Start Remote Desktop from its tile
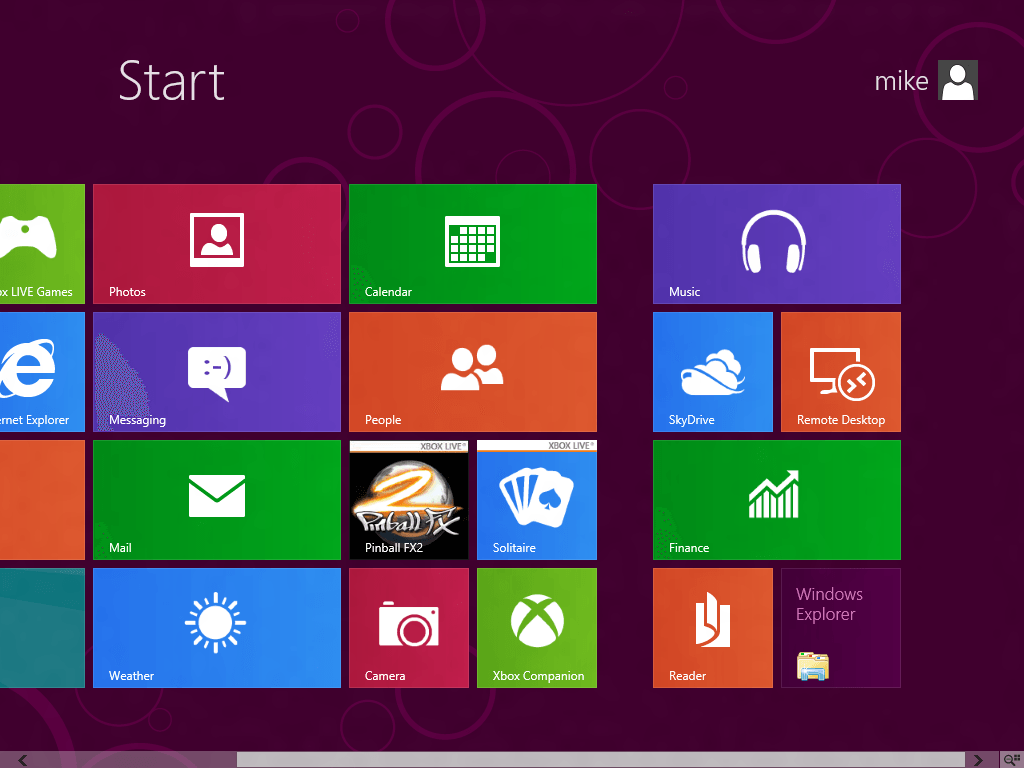Image resolution: width=1024 pixels, height=768 pixels. [x=840, y=371]
